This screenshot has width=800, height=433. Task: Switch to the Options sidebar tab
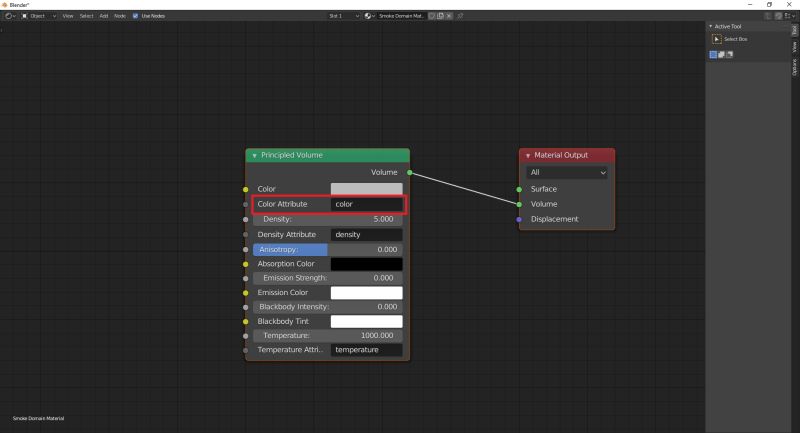(794, 67)
